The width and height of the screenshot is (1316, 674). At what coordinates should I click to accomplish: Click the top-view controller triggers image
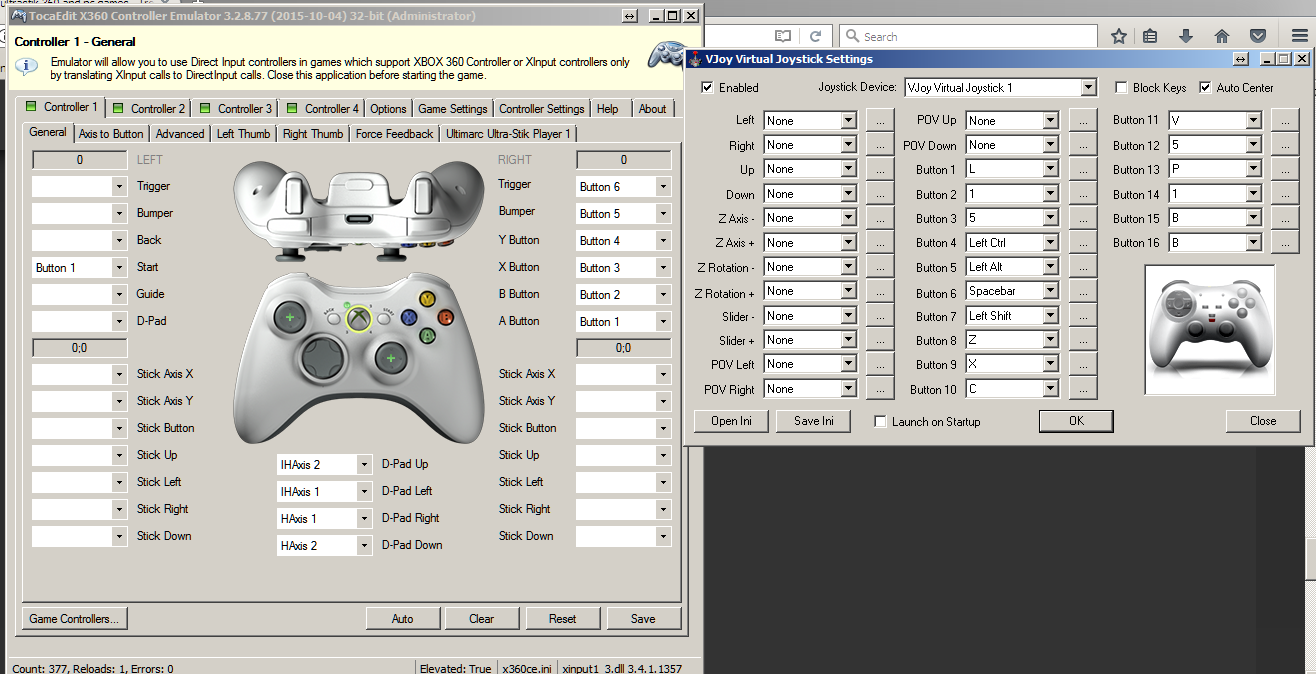[358, 211]
